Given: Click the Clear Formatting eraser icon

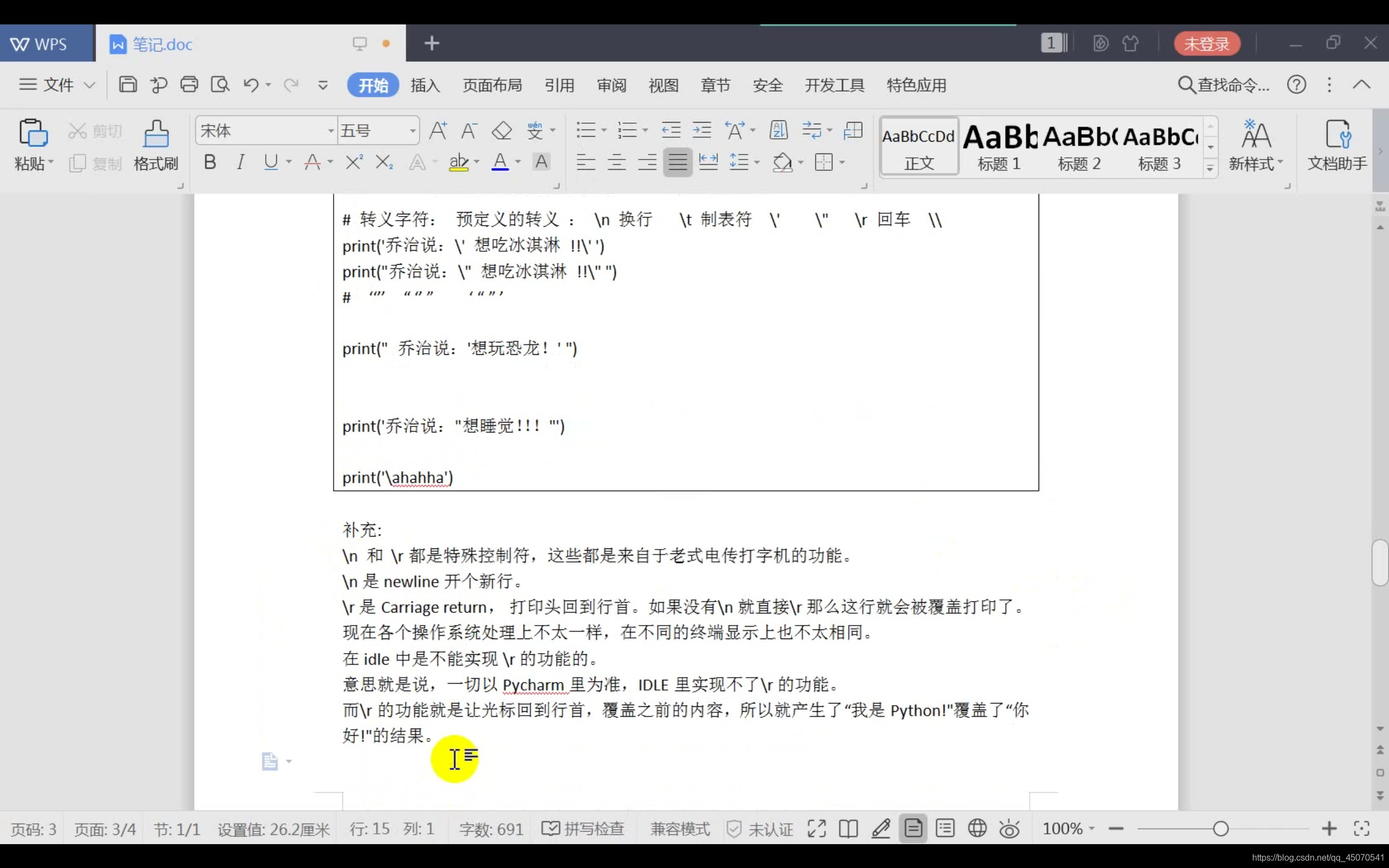Looking at the screenshot, I should click(x=502, y=131).
